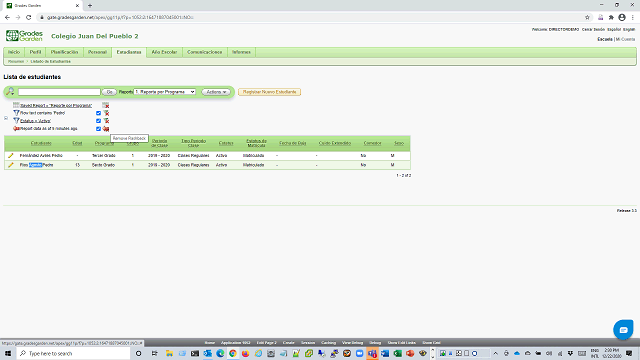This screenshot has width=640, height=360.
Task: Collapse the report settings panel
Action: click(x=6, y=118)
